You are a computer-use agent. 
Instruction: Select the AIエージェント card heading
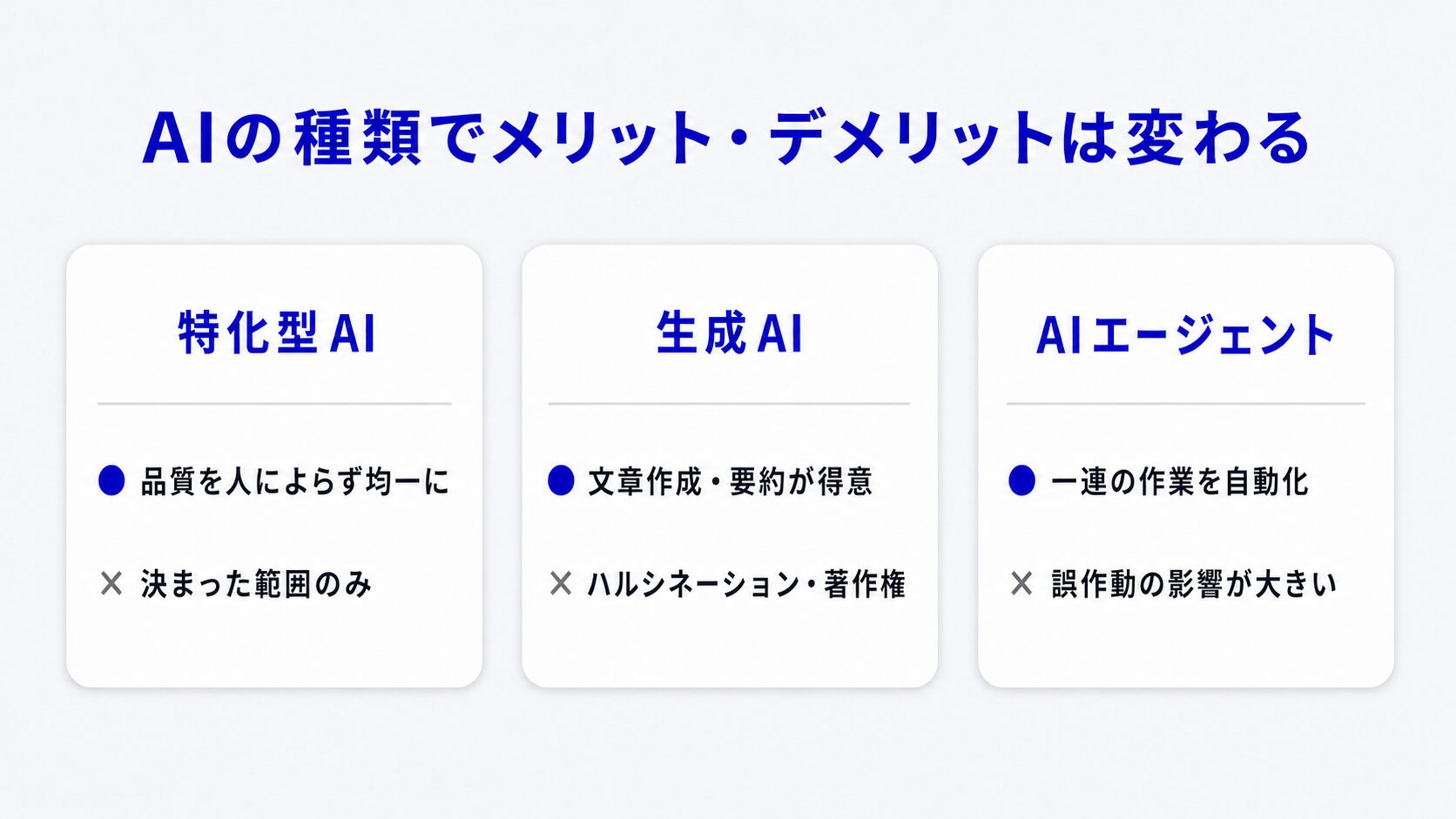[1185, 335]
